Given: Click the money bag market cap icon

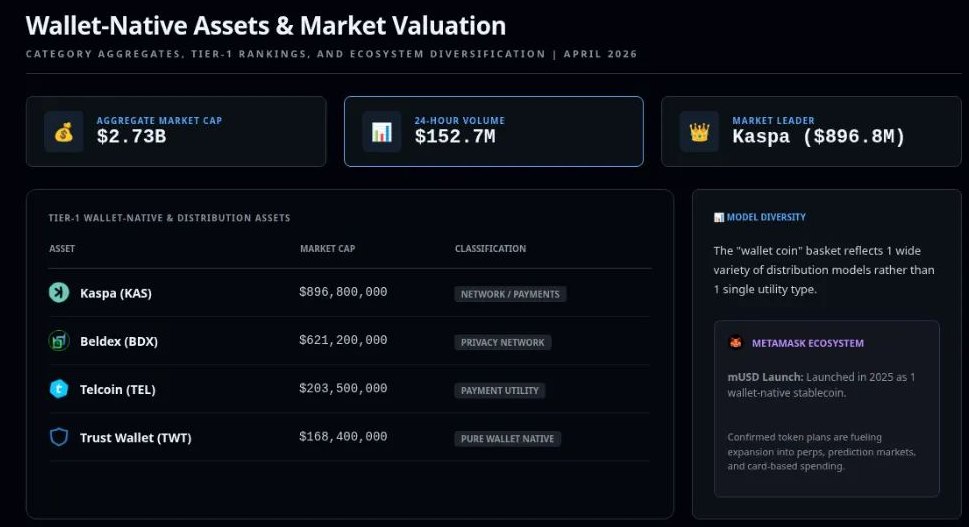Looking at the screenshot, I should click(x=64, y=131).
